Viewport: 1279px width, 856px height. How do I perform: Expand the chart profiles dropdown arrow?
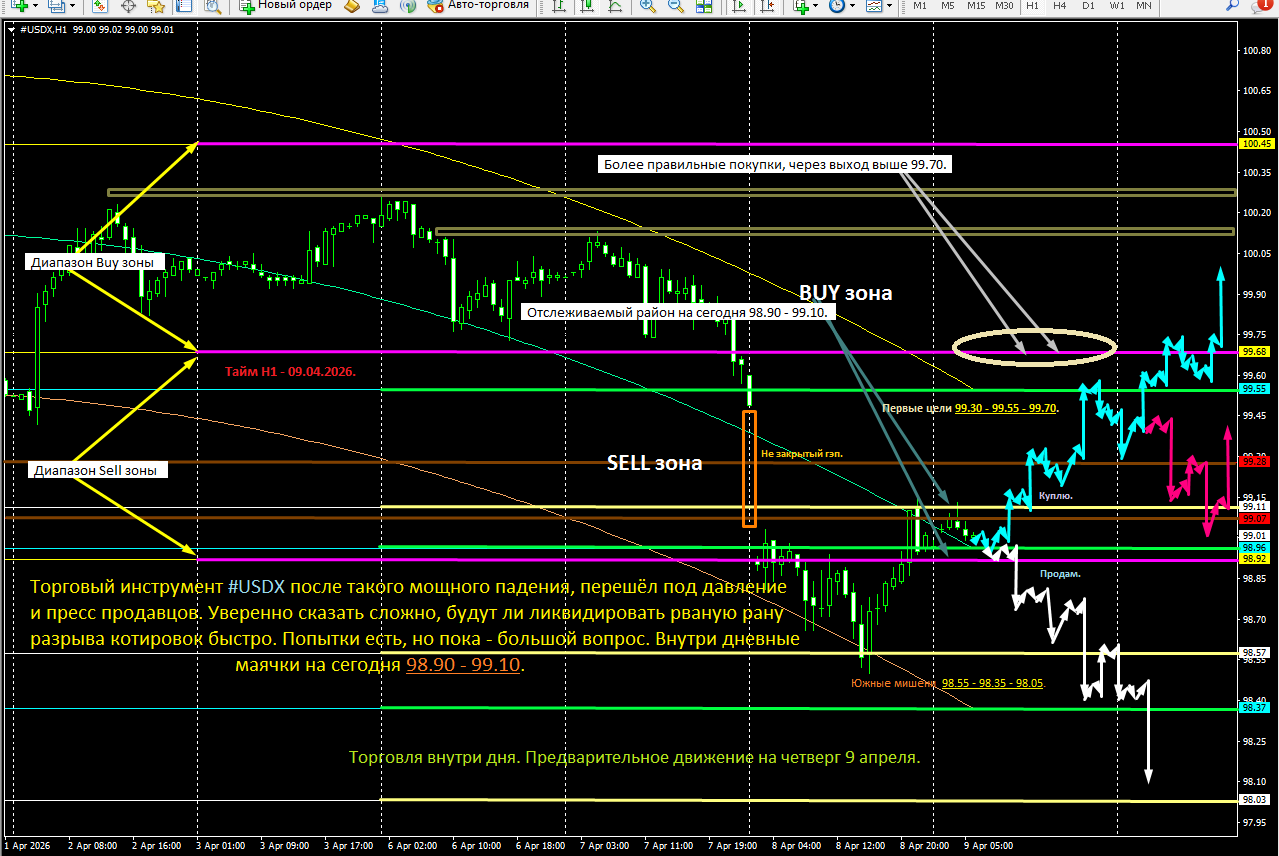tap(72, 7)
